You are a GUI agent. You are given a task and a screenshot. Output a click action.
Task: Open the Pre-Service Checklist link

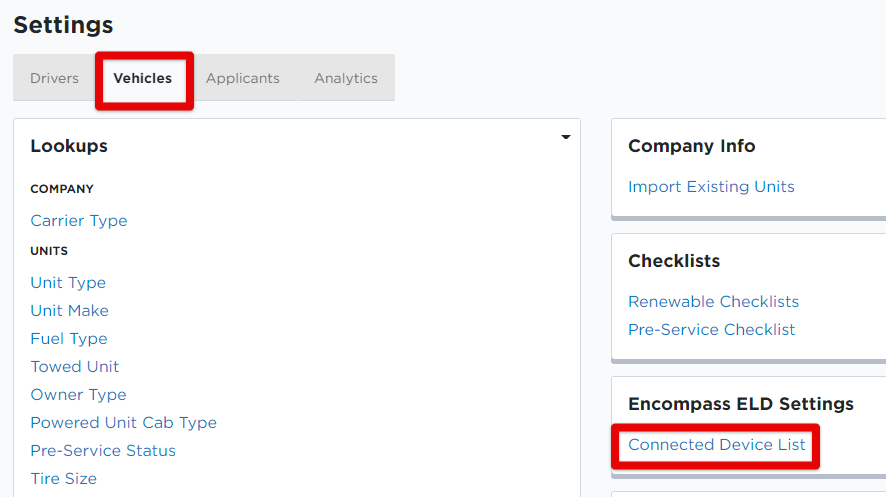712,330
